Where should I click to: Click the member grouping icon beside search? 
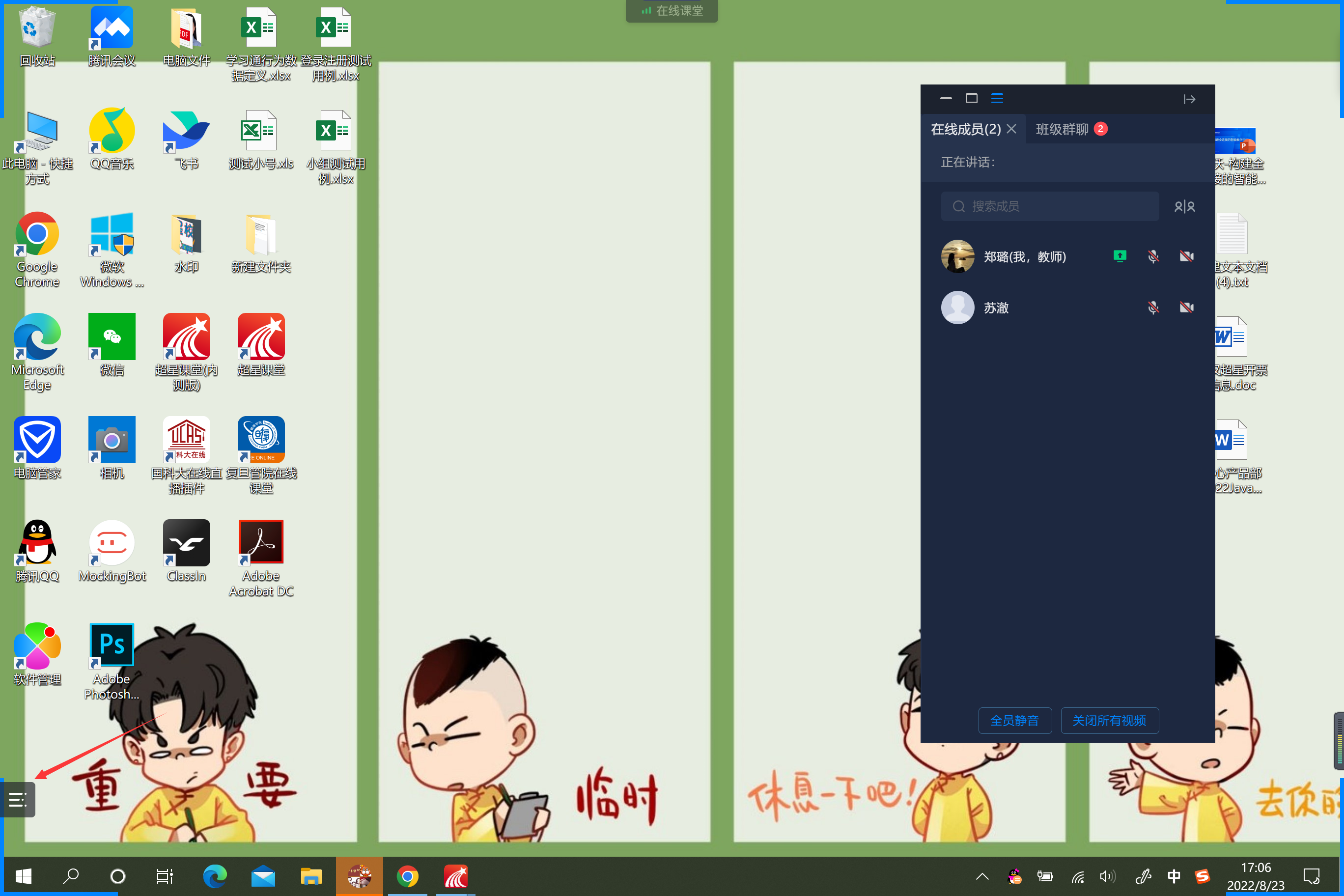(1184, 206)
